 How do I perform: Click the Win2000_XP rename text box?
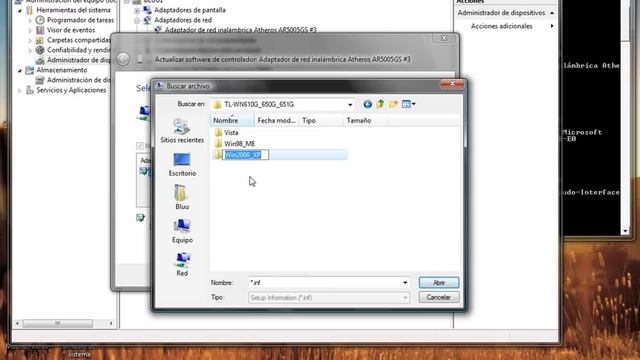[x=246, y=155]
